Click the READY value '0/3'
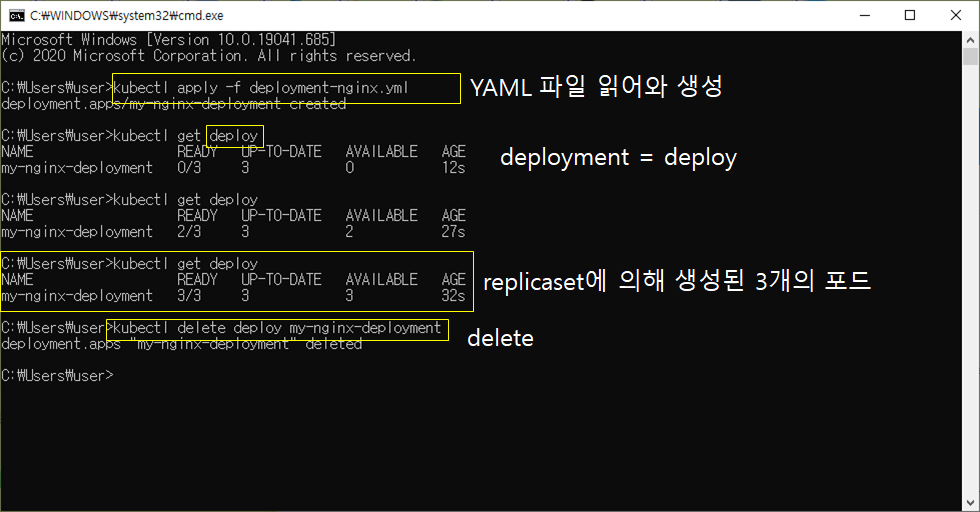 (x=189, y=168)
